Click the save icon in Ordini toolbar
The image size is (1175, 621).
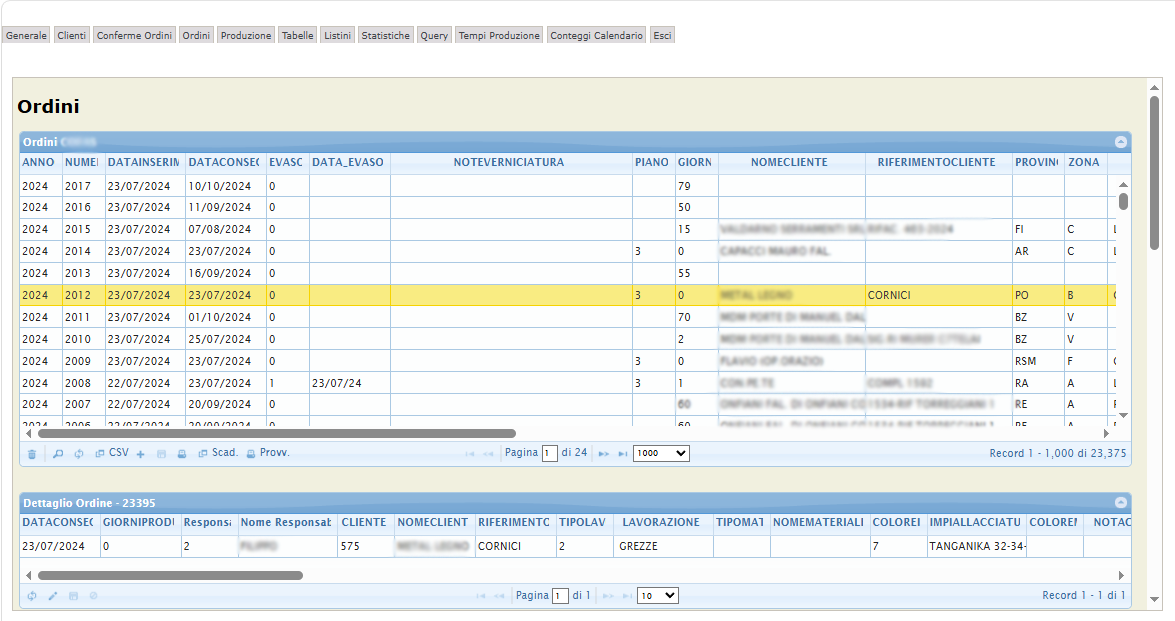[161, 454]
